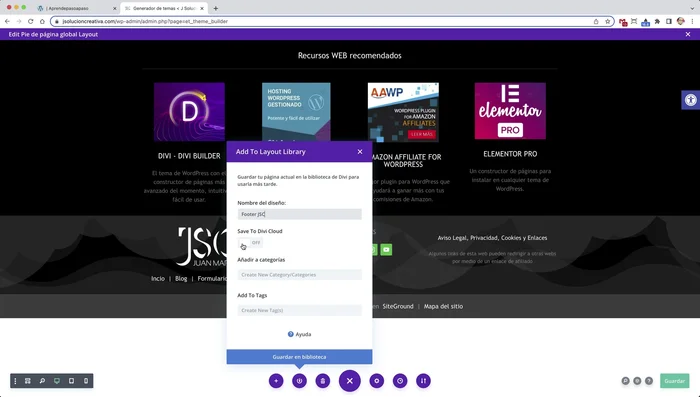
Task: Click red extension icon in Chrome toolbar
Action: click(623, 22)
